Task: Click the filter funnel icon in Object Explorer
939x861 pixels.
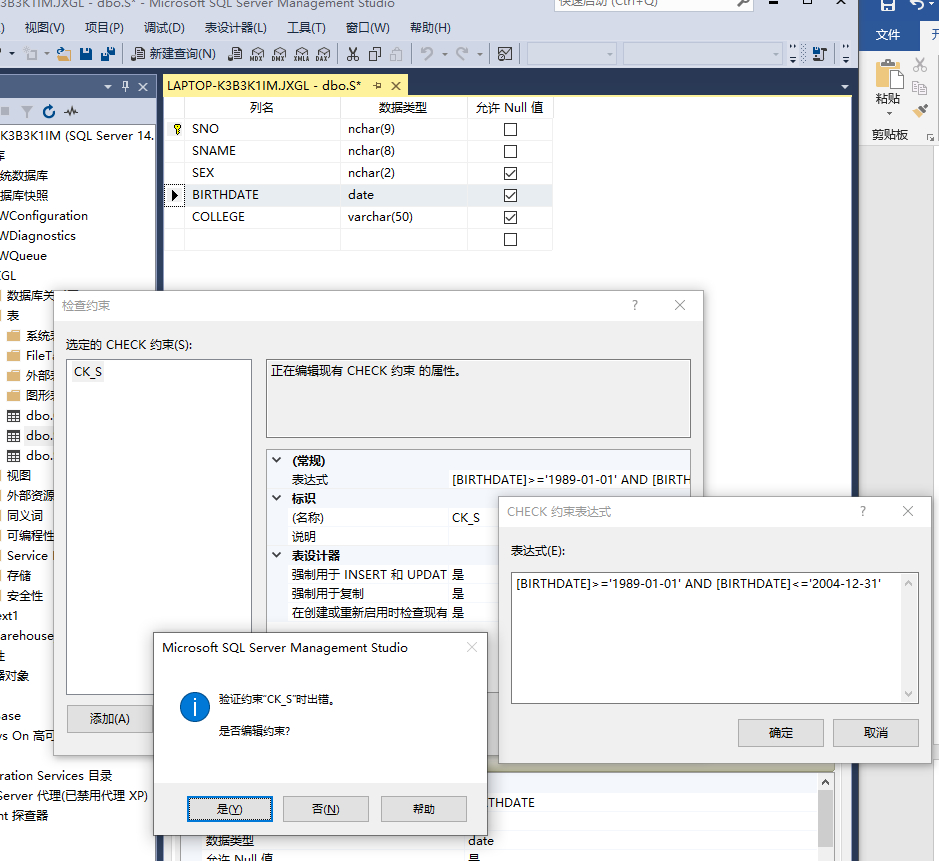Action: click(x=27, y=111)
